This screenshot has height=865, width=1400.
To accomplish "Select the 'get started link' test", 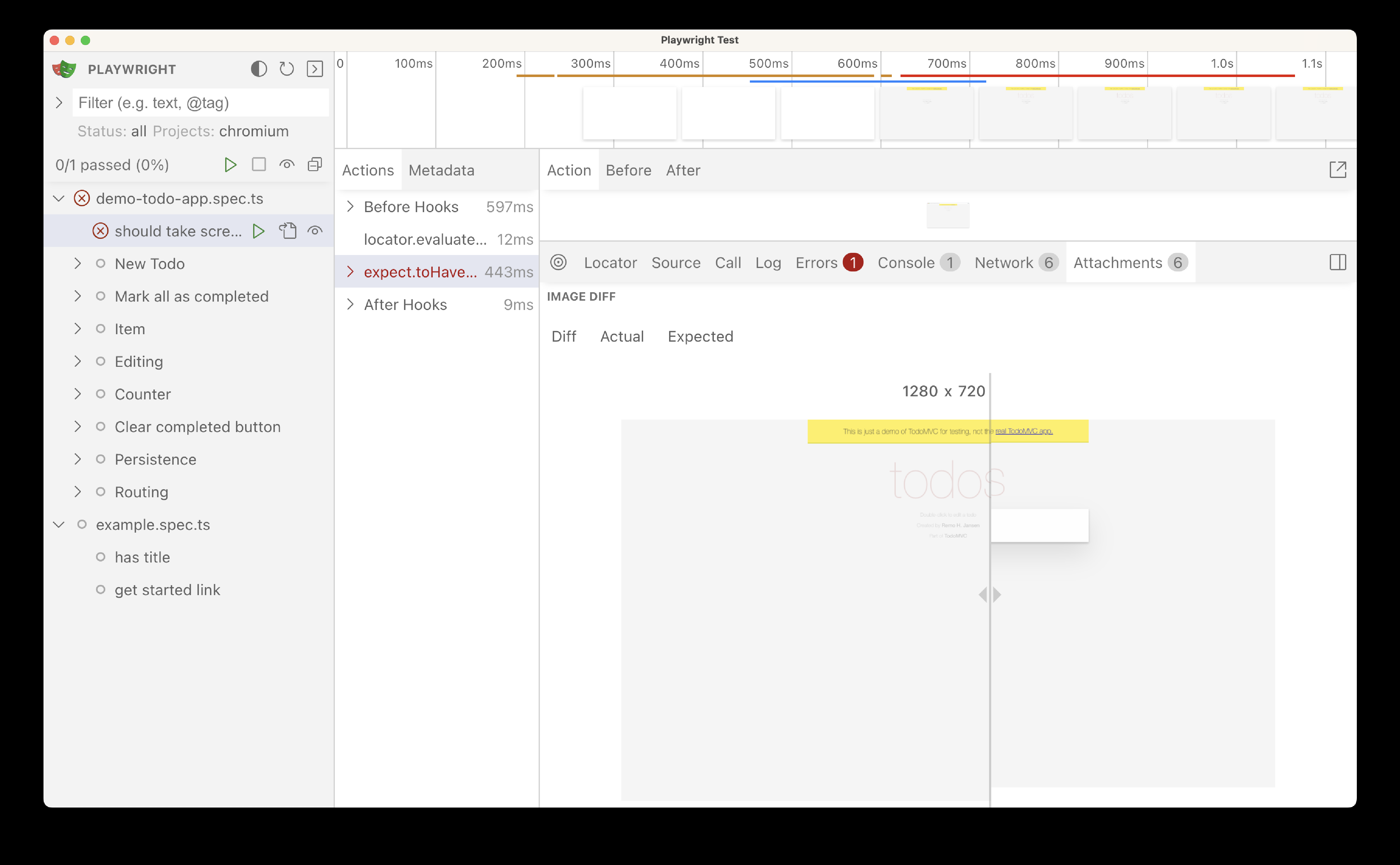I will pyautogui.click(x=167, y=590).
